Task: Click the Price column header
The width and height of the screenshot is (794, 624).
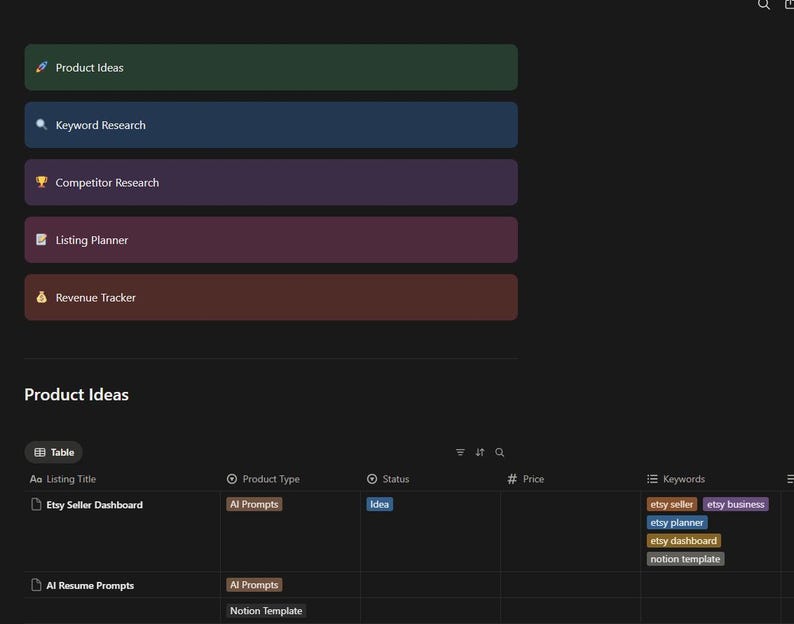Action: point(570,479)
